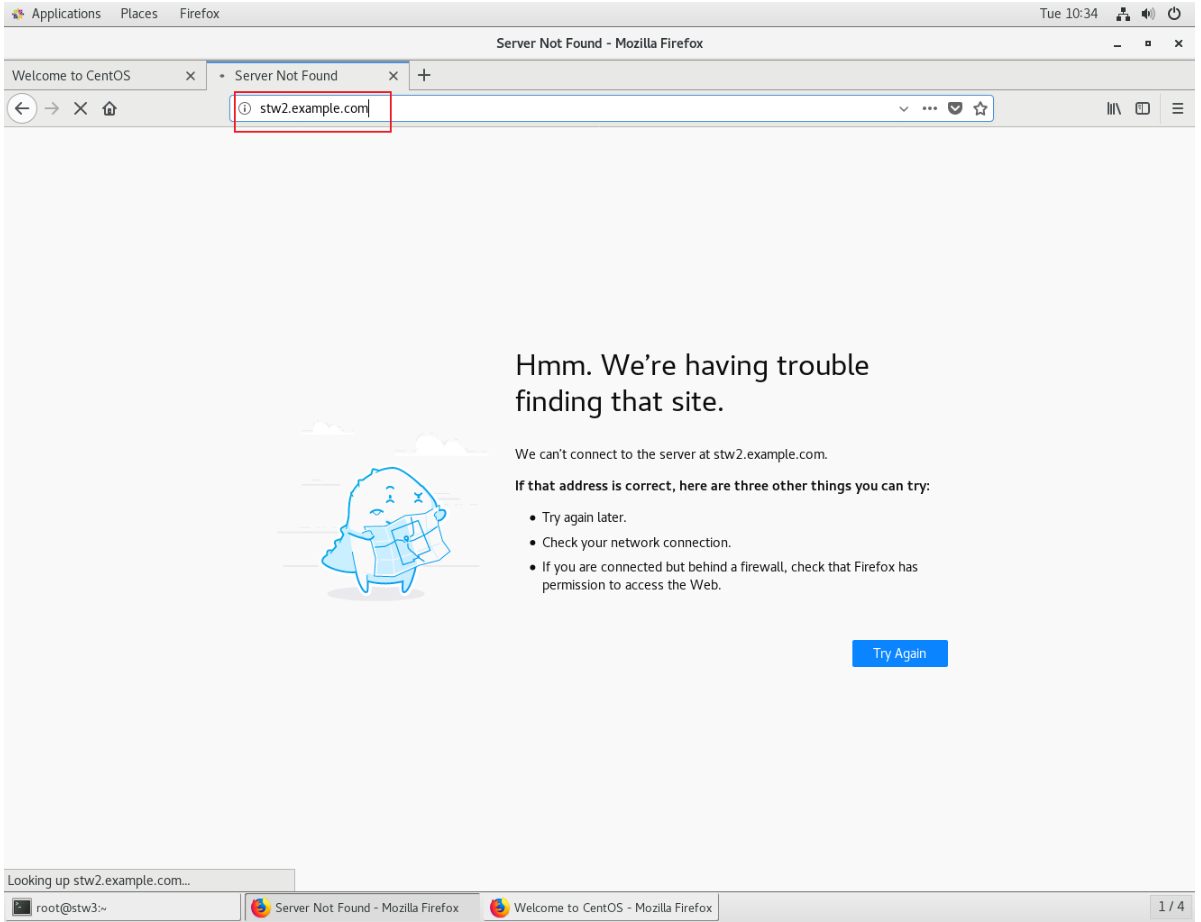1201x922 pixels.
Task: Stop loading the current page
Action: (x=81, y=108)
